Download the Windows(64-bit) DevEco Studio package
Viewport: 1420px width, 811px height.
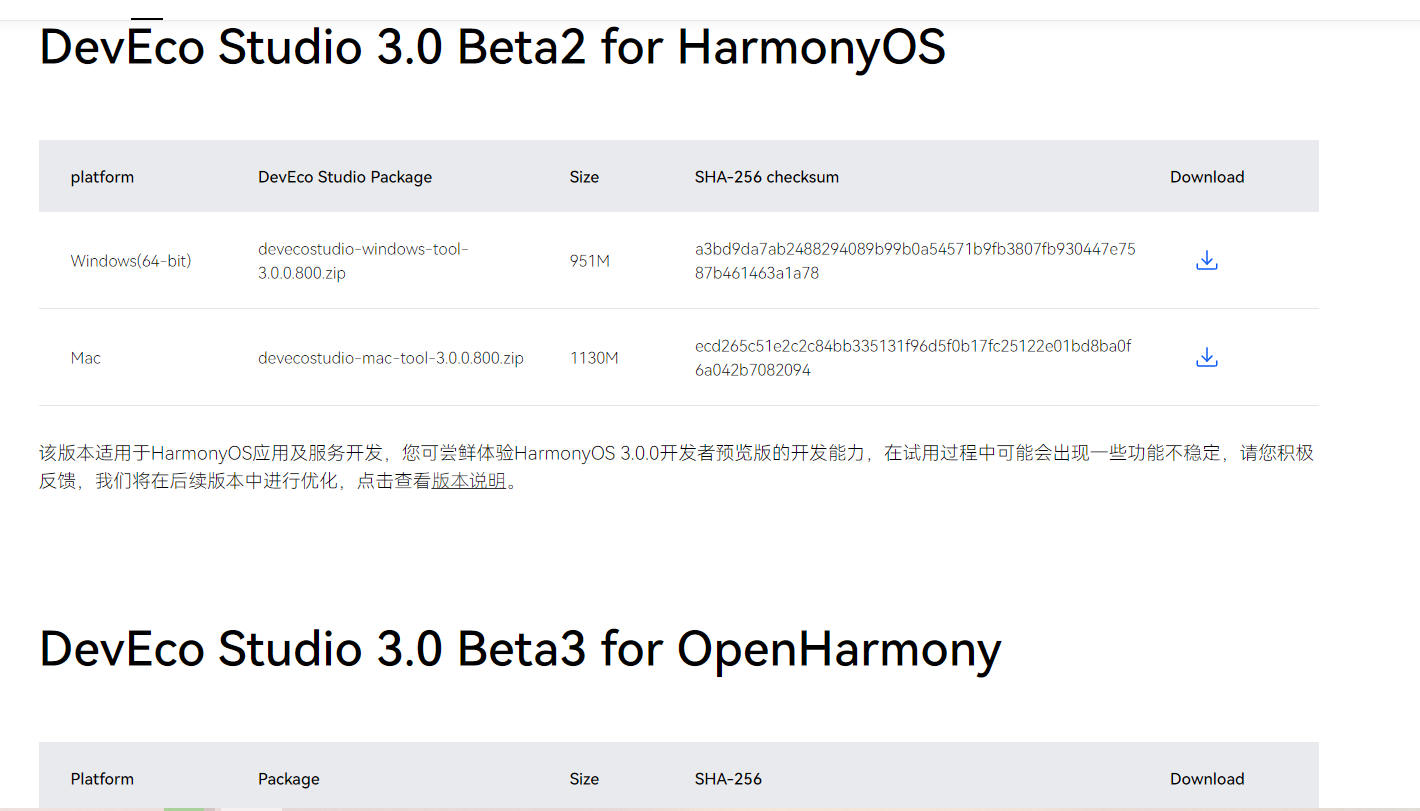1207,261
